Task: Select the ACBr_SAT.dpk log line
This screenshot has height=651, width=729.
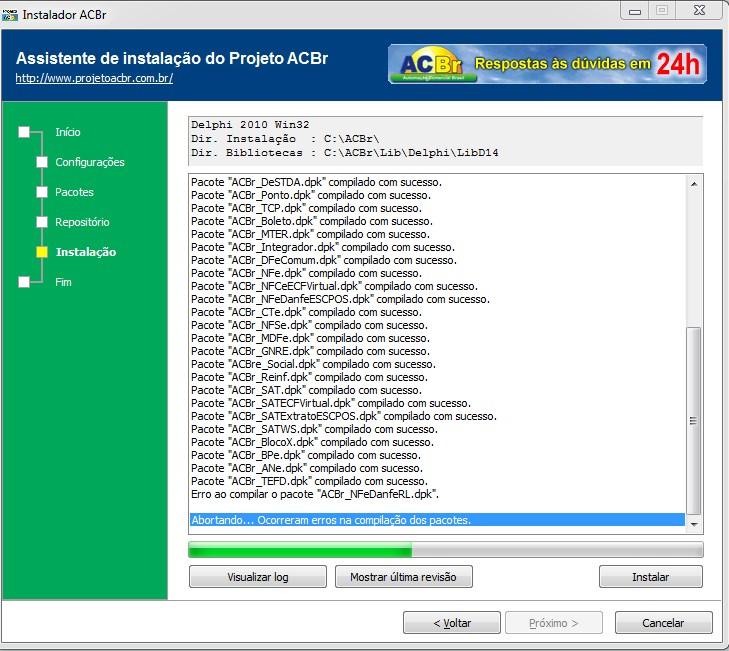Action: [306, 390]
